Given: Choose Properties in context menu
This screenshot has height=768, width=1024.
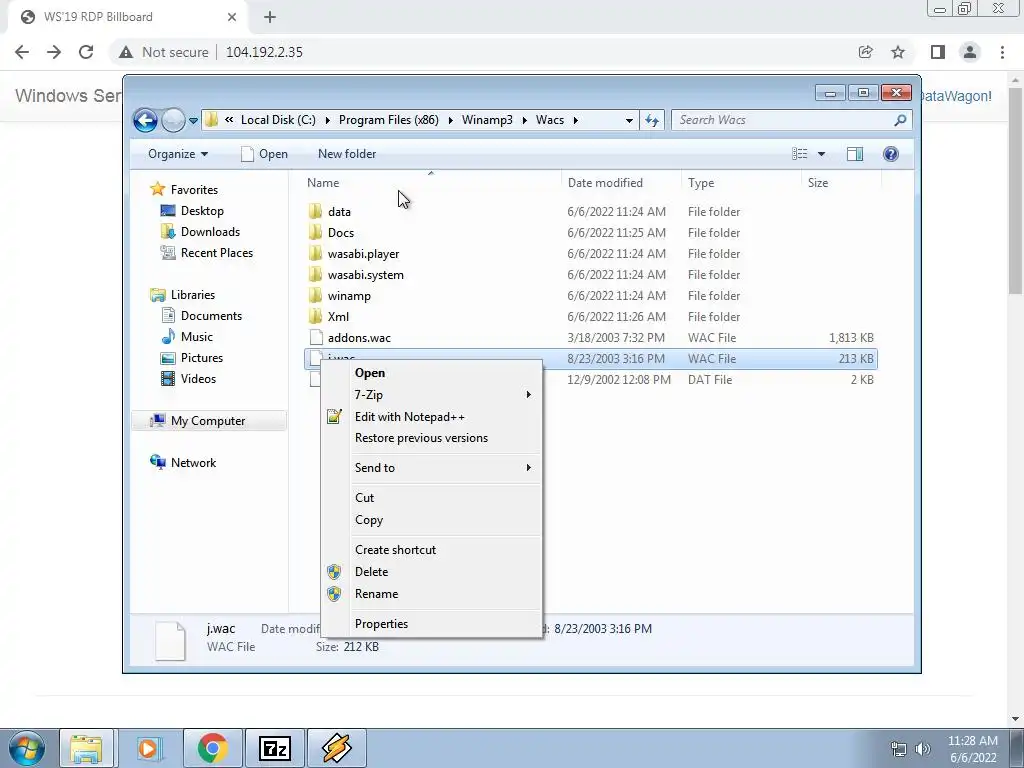Looking at the screenshot, I should tap(432, 624).
